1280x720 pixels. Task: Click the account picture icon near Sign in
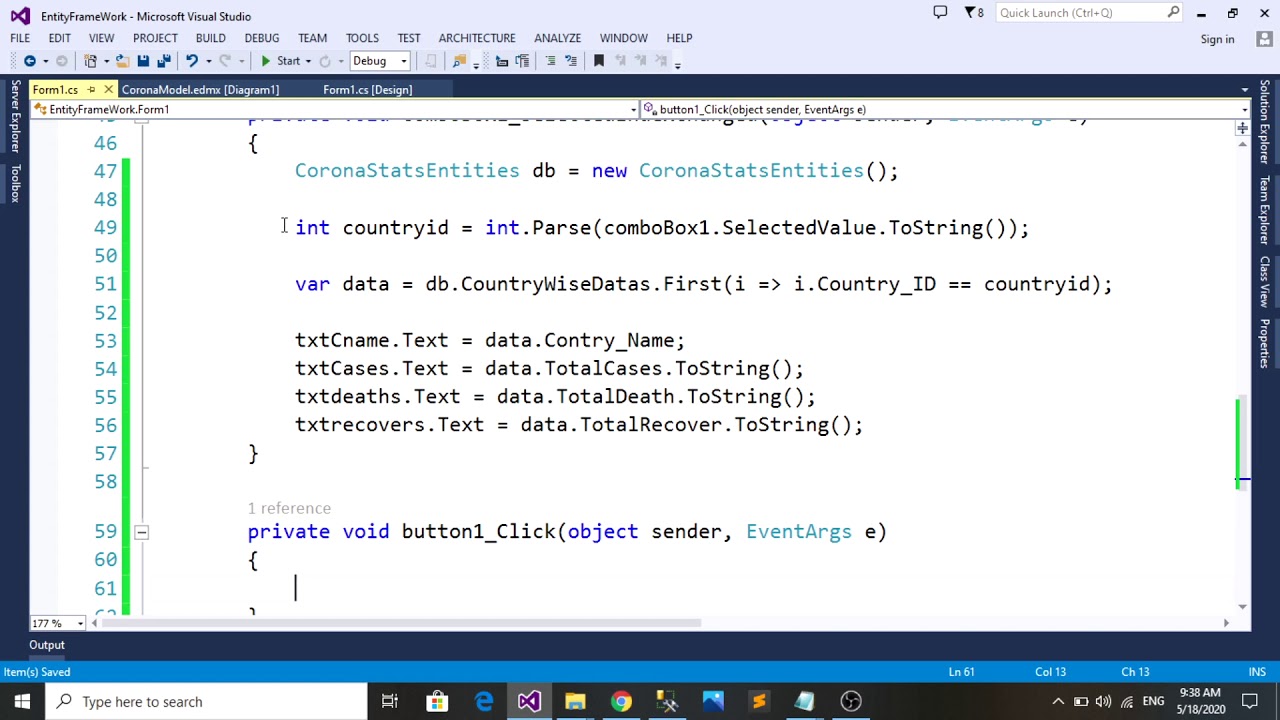pyautogui.click(x=1264, y=39)
